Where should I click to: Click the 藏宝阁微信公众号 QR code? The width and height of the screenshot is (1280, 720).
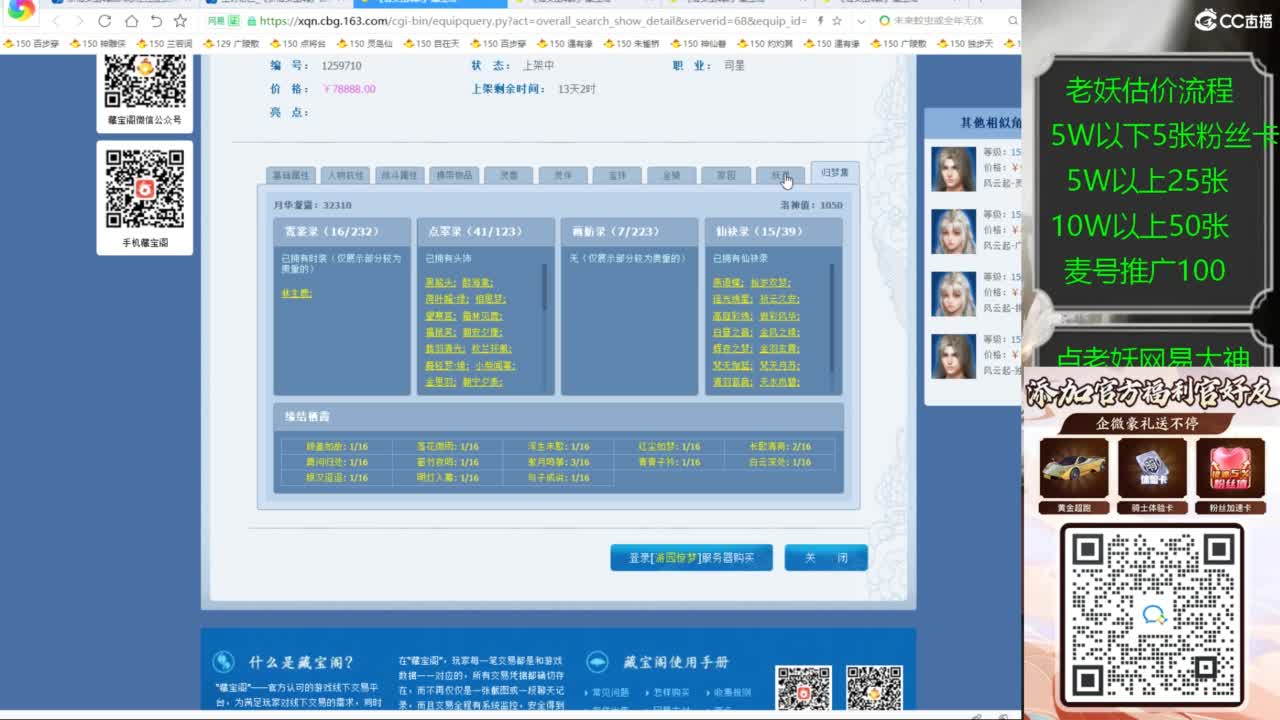pos(145,82)
